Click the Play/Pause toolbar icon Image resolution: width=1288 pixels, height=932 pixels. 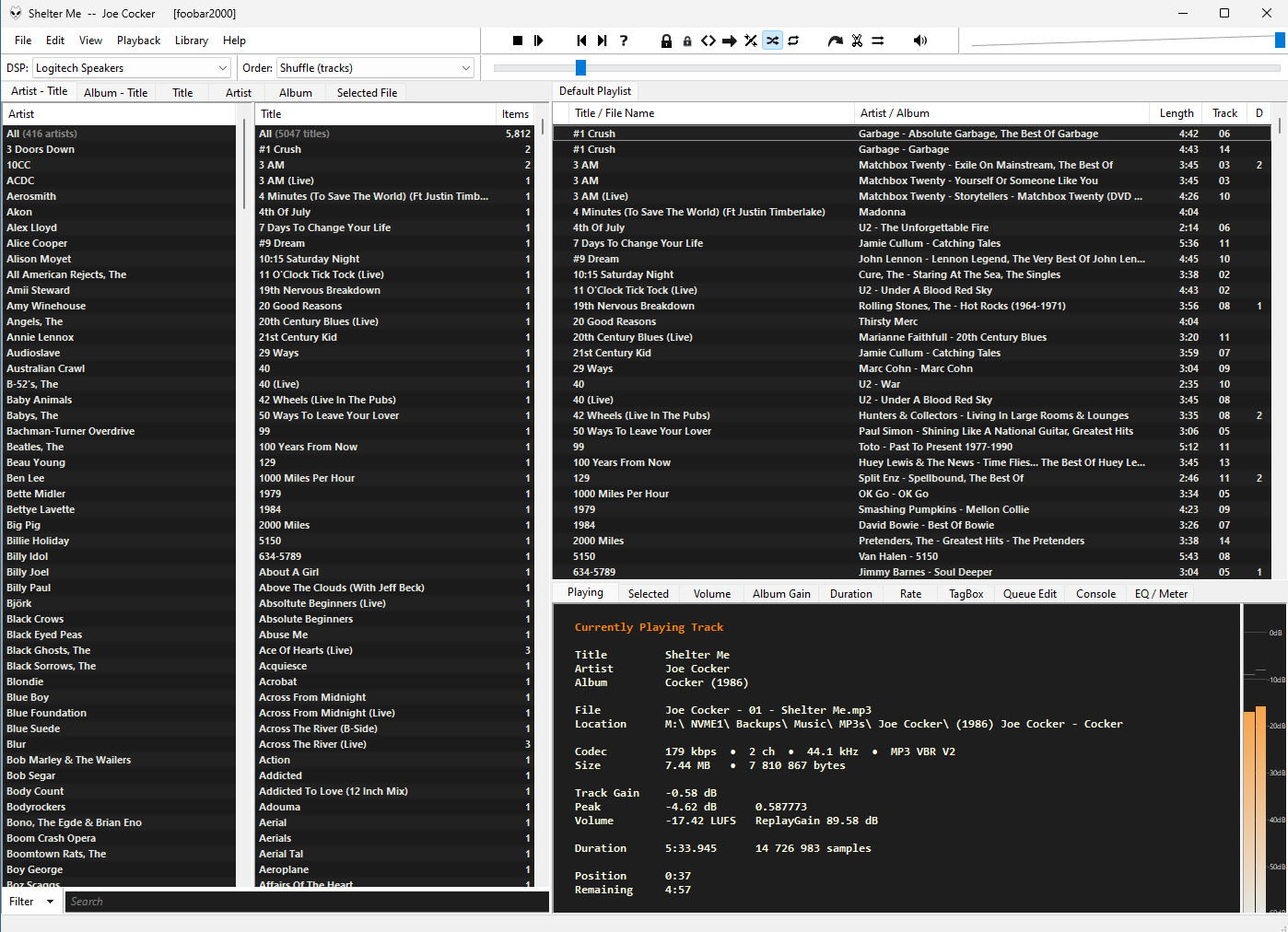[539, 41]
